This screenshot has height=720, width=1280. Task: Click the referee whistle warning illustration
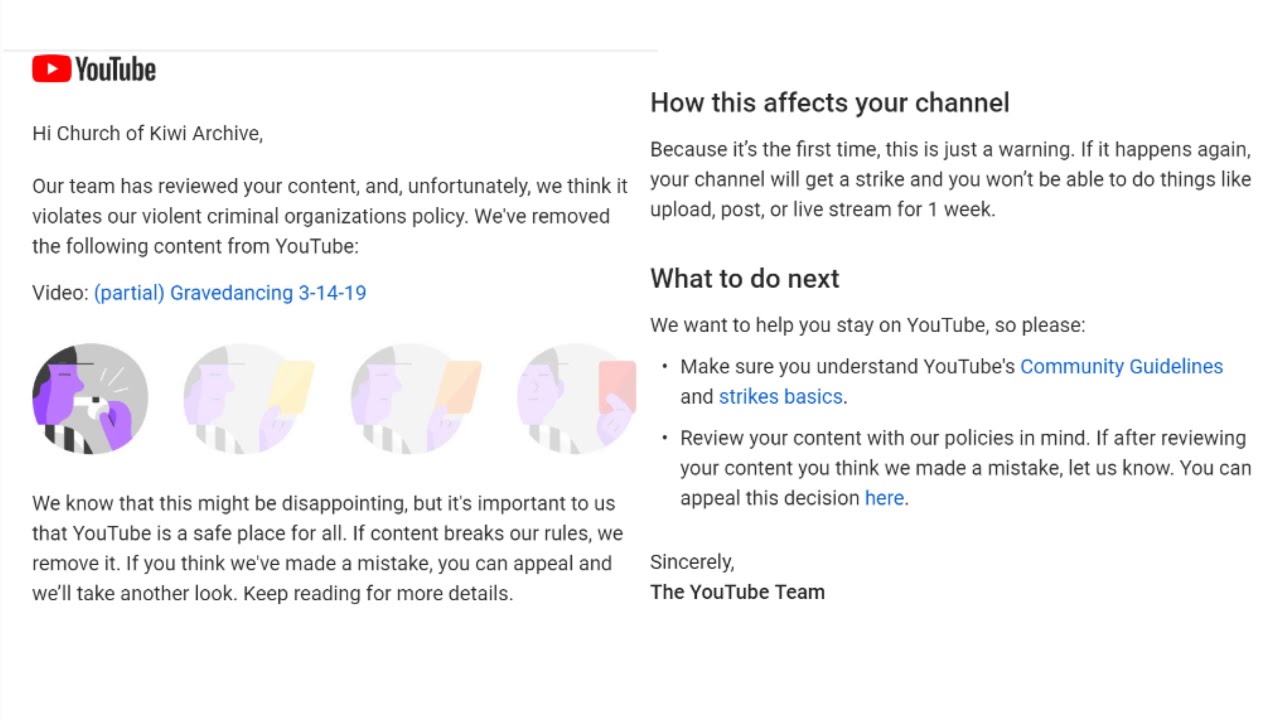(x=90, y=399)
